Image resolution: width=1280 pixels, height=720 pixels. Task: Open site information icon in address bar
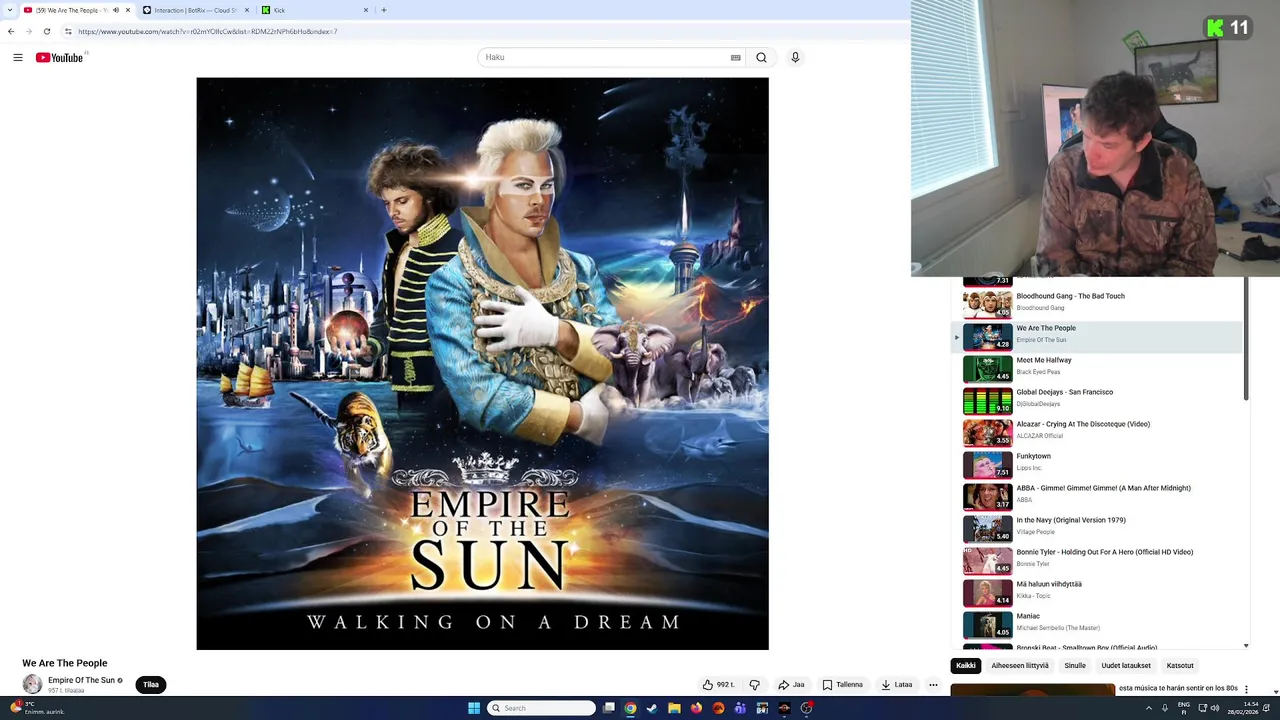tap(68, 31)
